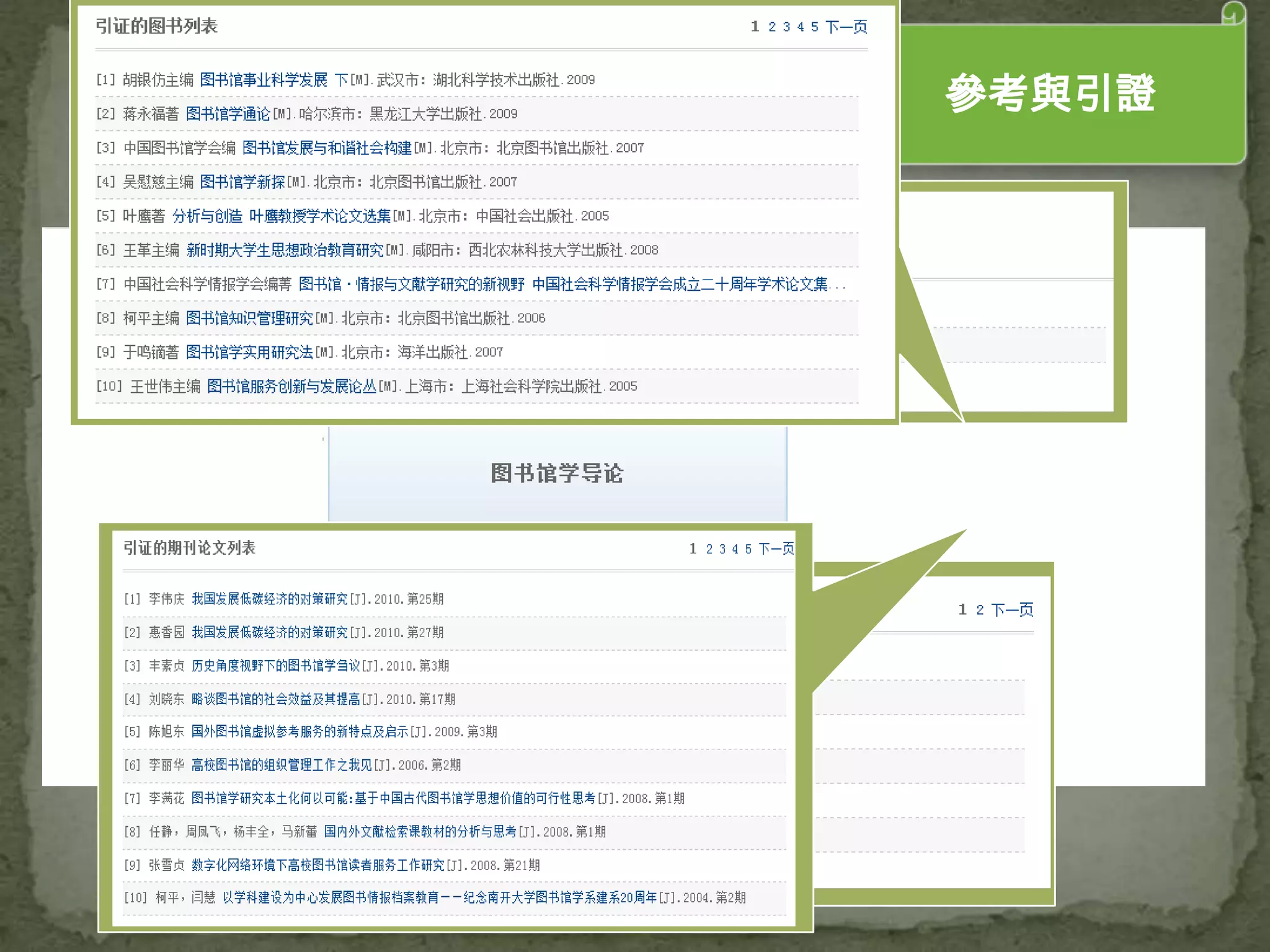Go to page 4 of journal article list
The image size is (1270, 952).
735,549
